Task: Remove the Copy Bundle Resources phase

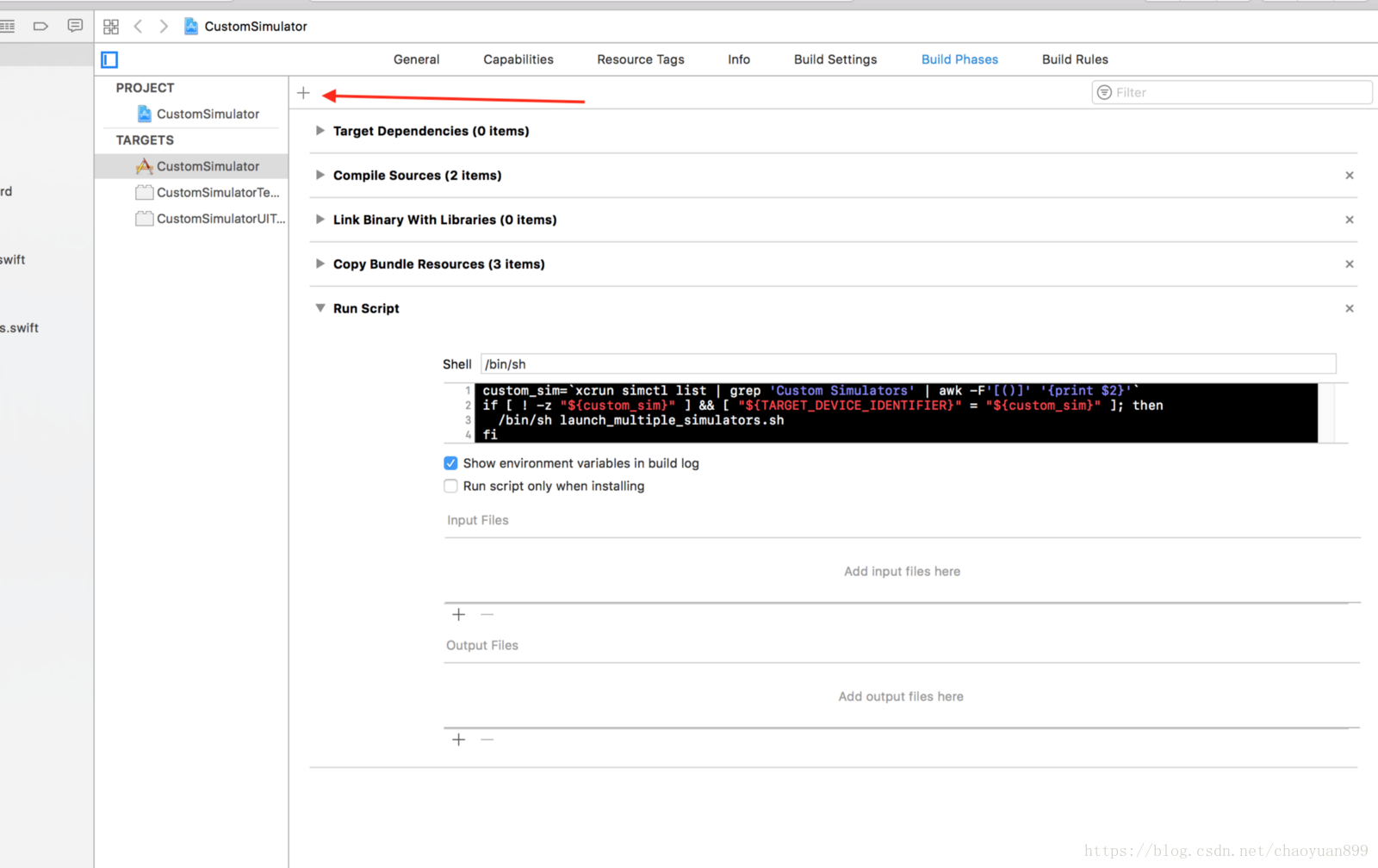Action: click(1350, 264)
